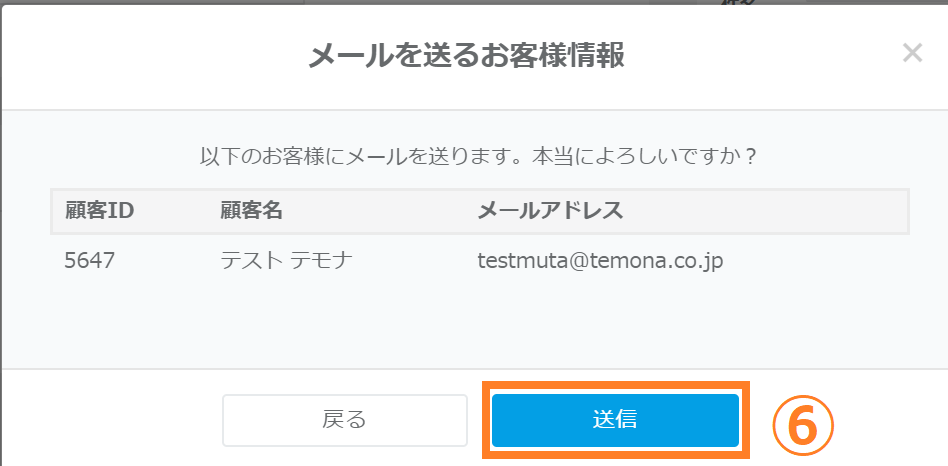The height and width of the screenshot is (466, 948).
Task: Click the メールアドレス column header
Action: click(550, 211)
